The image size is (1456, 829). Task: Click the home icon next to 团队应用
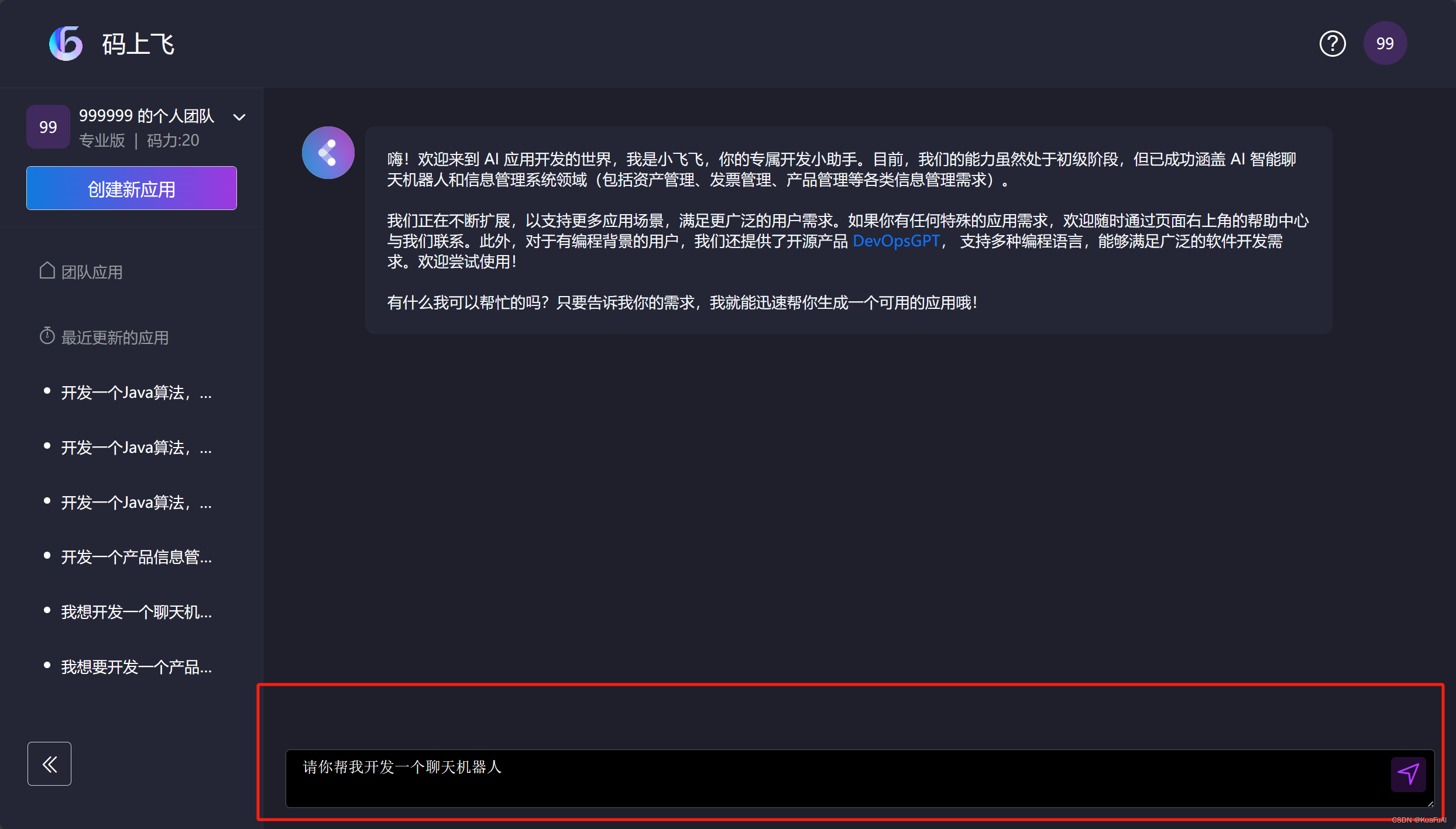[47, 271]
